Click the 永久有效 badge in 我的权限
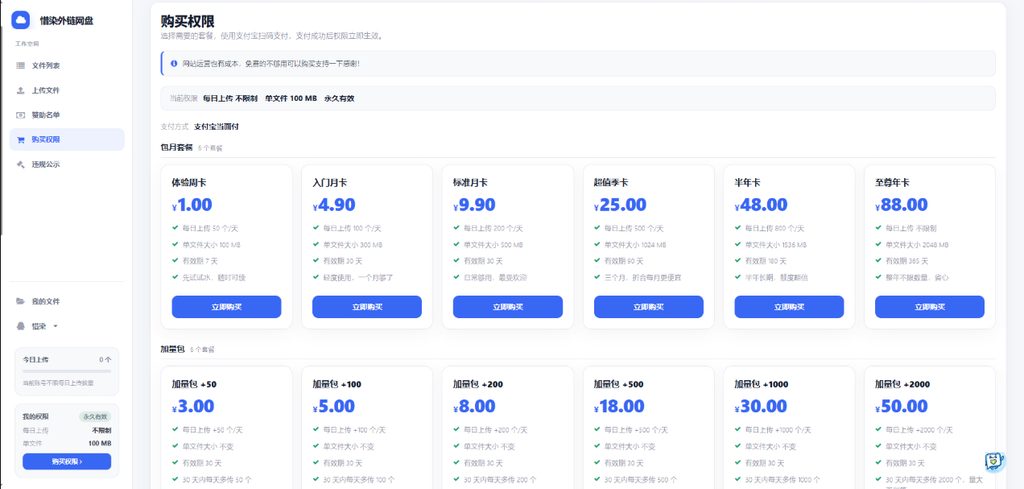This screenshot has width=1024, height=489. [95, 417]
